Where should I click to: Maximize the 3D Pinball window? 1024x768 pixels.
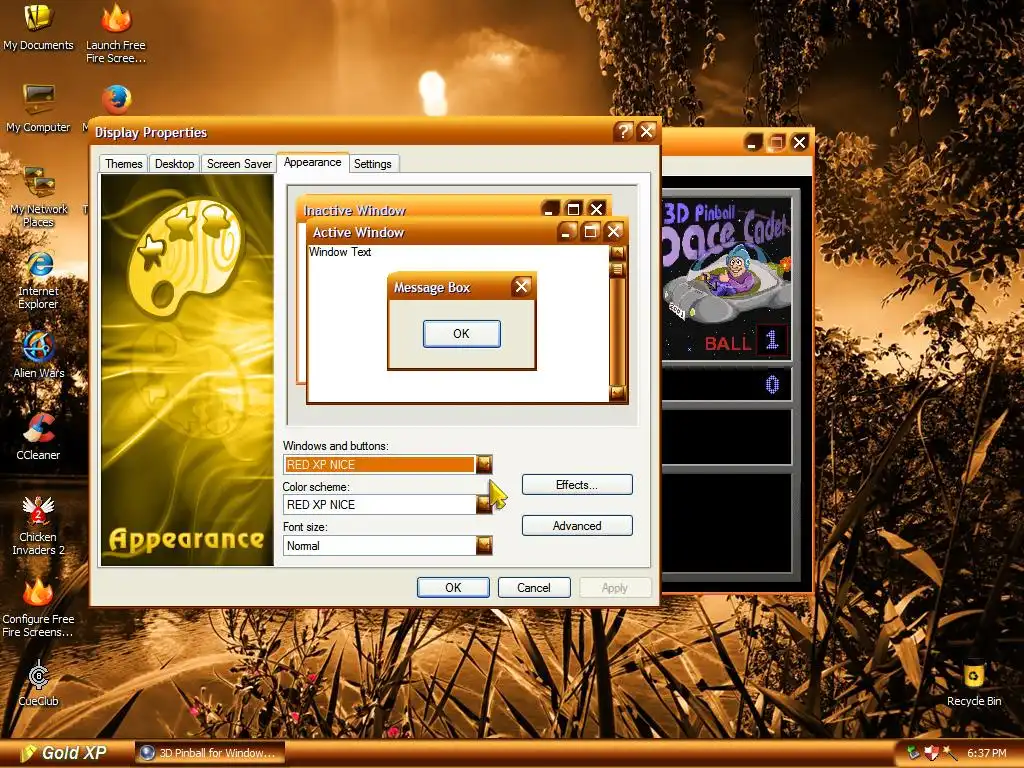(776, 142)
